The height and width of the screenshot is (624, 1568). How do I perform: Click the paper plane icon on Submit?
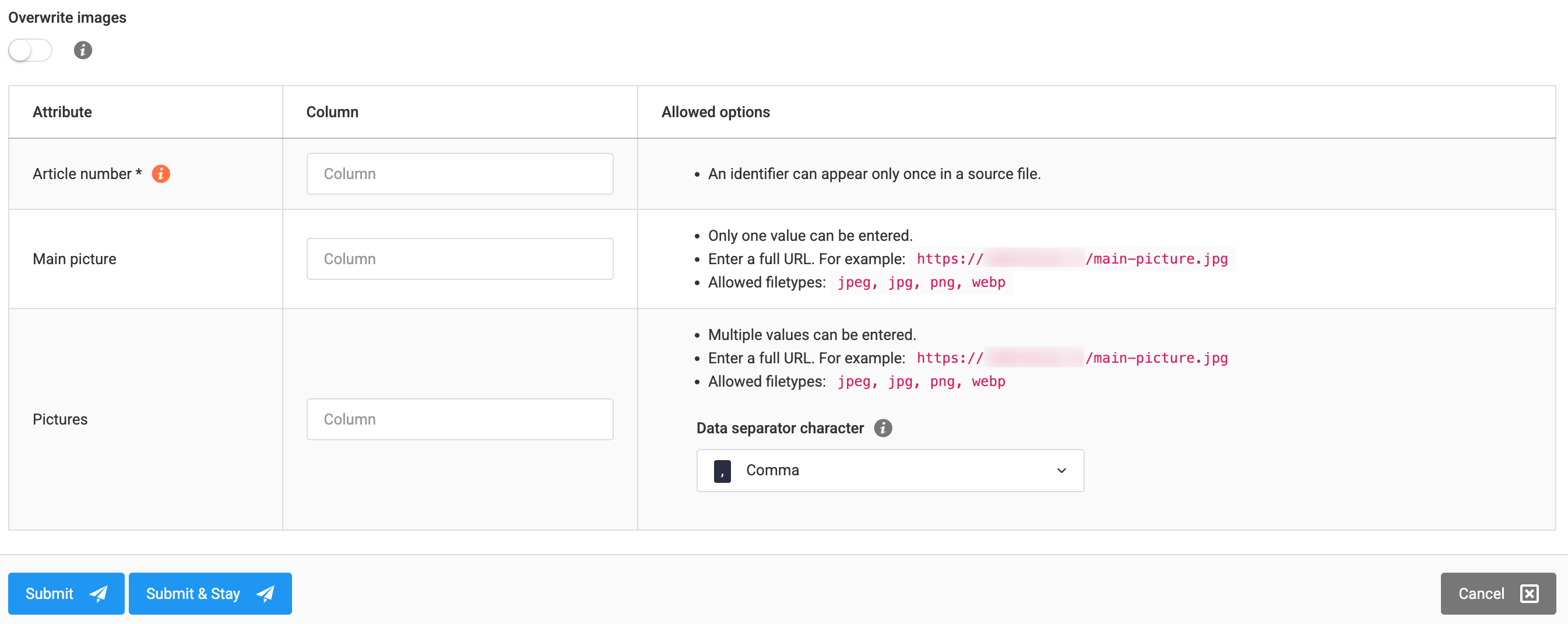point(99,593)
